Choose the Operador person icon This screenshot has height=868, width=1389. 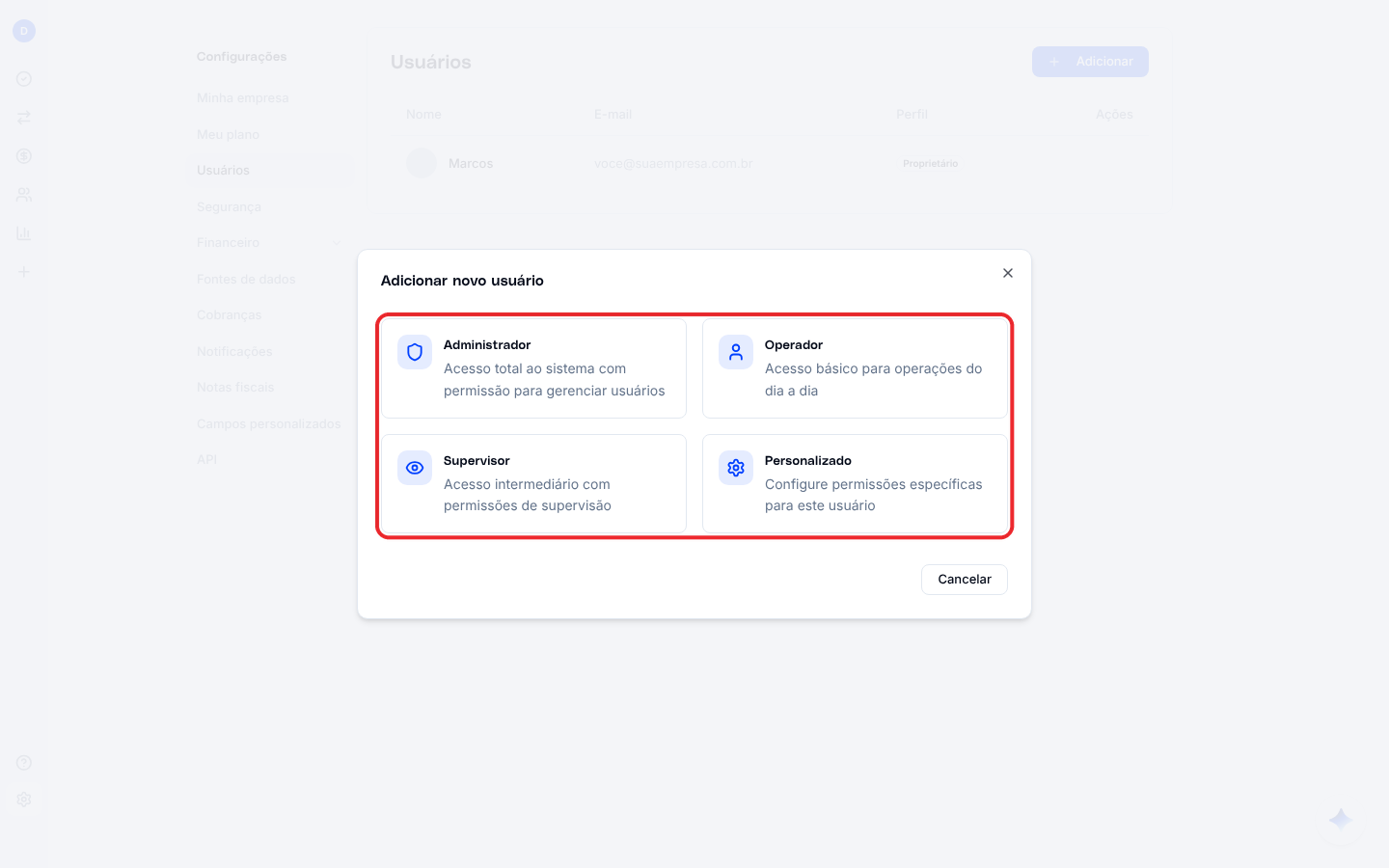click(736, 352)
